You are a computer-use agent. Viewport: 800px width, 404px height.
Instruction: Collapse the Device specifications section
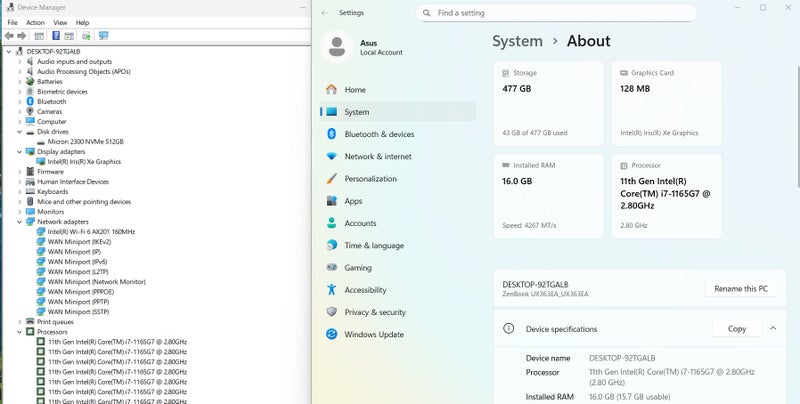tap(773, 328)
